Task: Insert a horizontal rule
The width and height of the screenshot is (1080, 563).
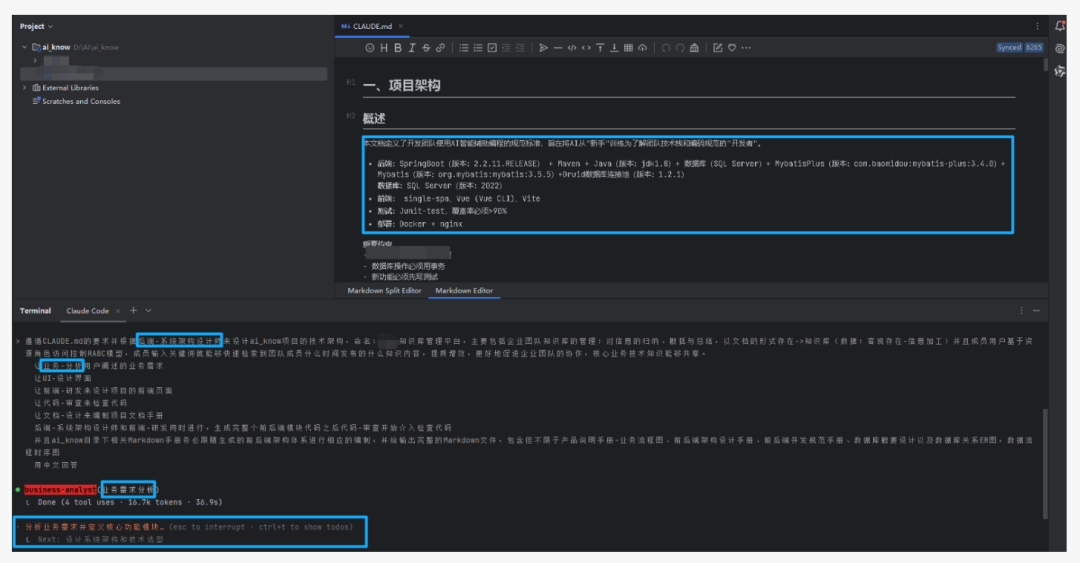Action: pyautogui.click(x=557, y=48)
